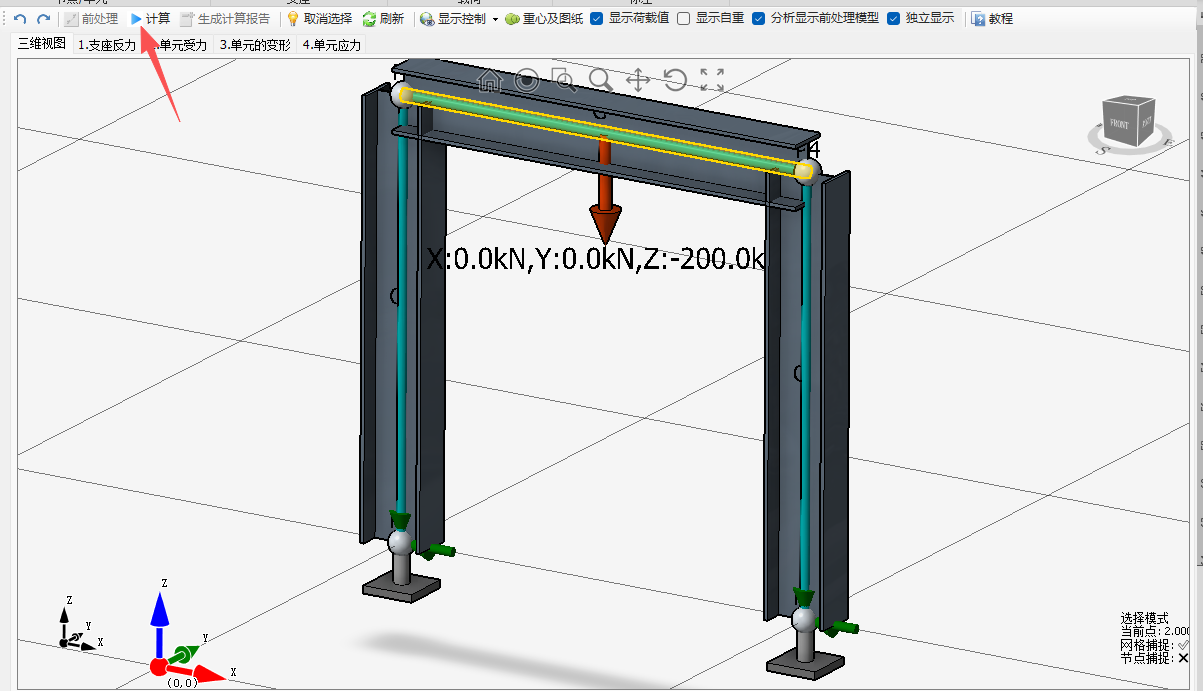This screenshot has height=691, width=1203.
Task: Click the redo arrow icon
Action: point(43,19)
